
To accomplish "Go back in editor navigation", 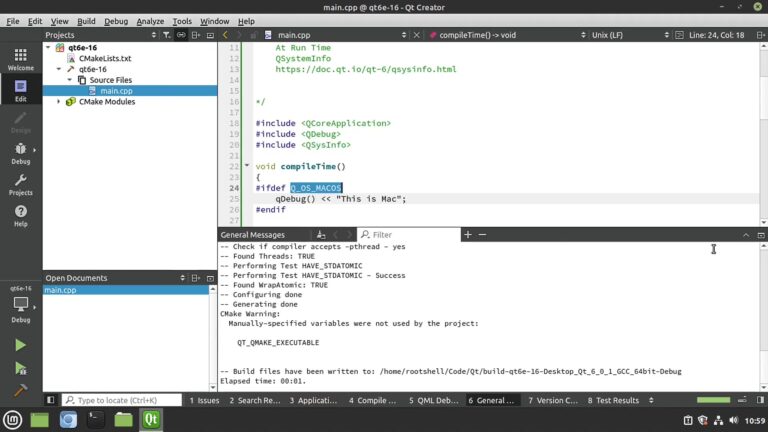I will tap(225, 35).
